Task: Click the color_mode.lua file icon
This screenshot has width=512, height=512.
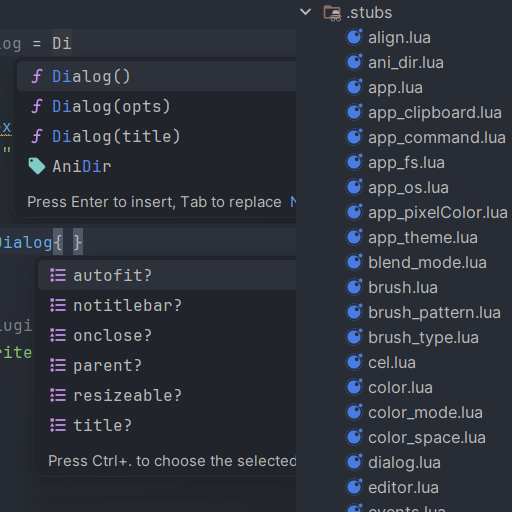Action: [354, 412]
